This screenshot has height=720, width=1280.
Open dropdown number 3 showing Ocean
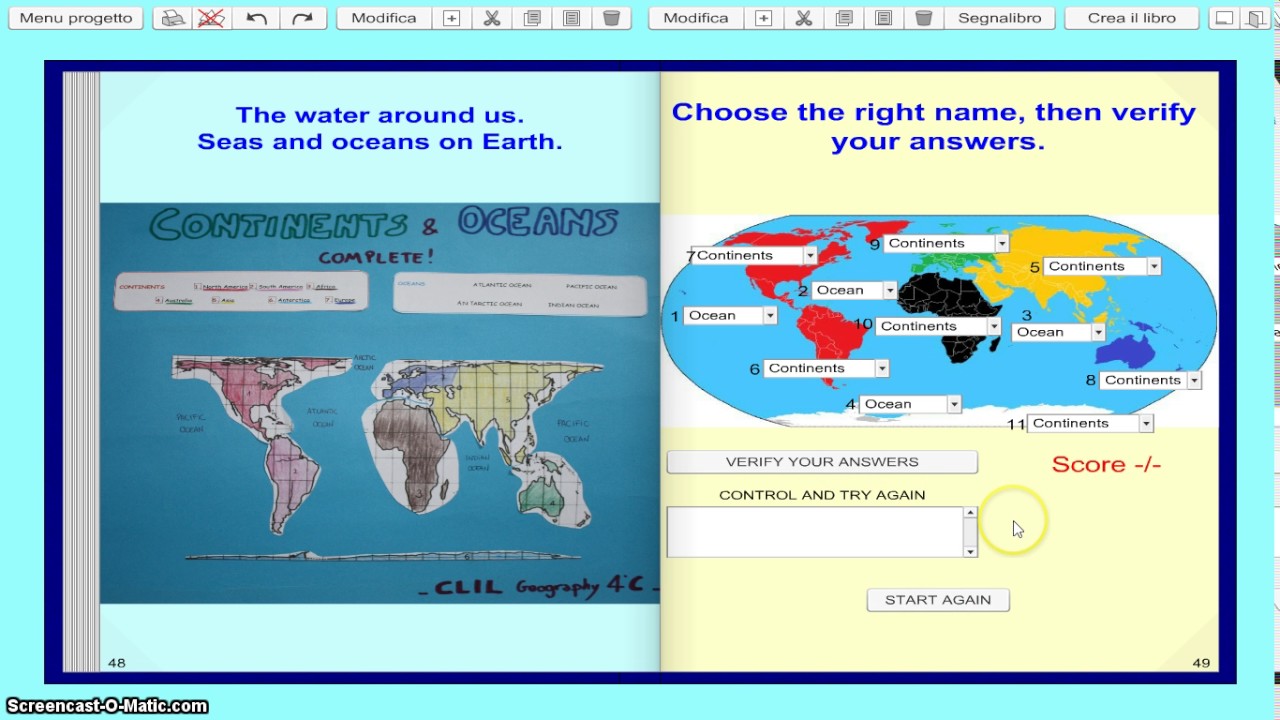click(1059, 332)
